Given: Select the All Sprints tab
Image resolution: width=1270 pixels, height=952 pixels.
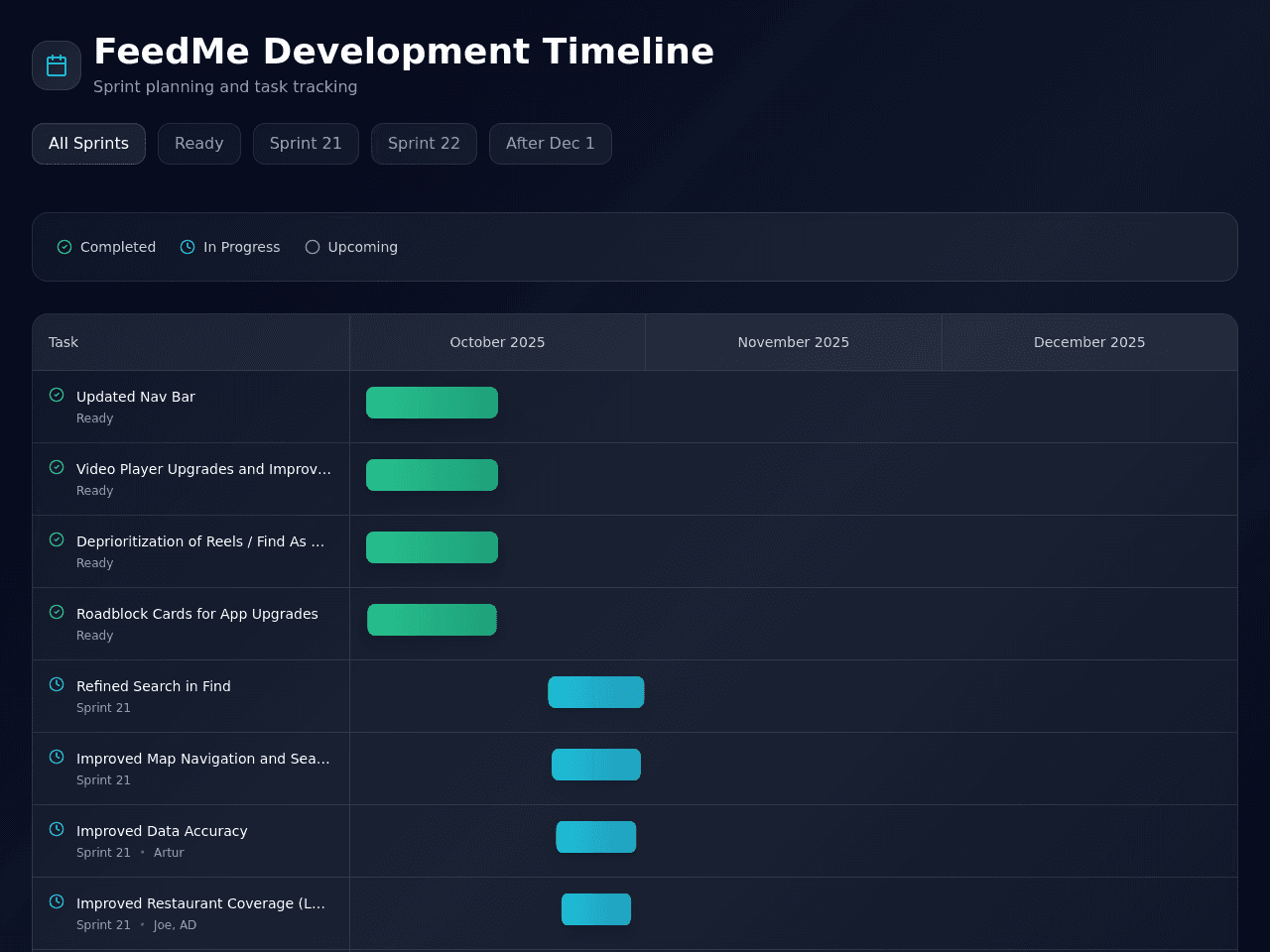Looking at the screenshot, I should (x=88, y=144).
